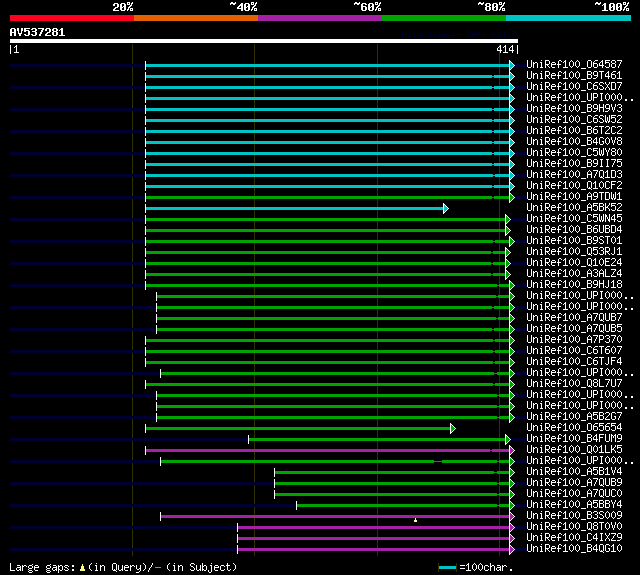
Task: Open the UniRef100_C6SXD7 hit label
Action: coord(574,87)
